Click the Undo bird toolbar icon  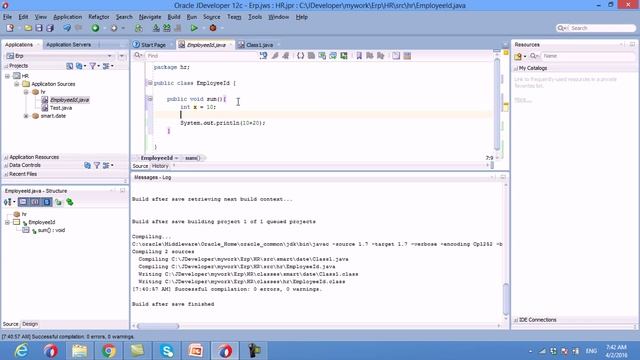click(x=67, y=28)
